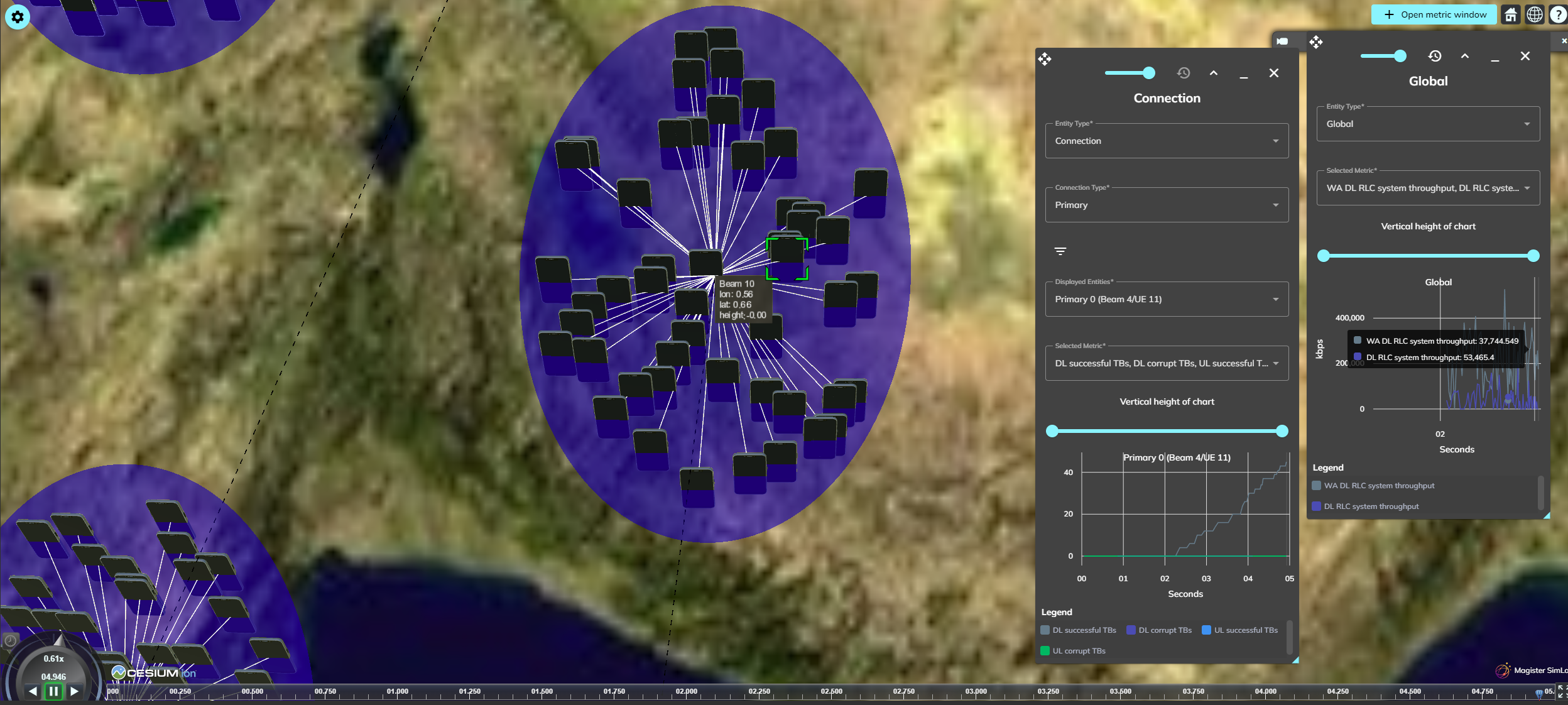
Task: Open the settings gear in the top-left corner
Action: [17, 17]
